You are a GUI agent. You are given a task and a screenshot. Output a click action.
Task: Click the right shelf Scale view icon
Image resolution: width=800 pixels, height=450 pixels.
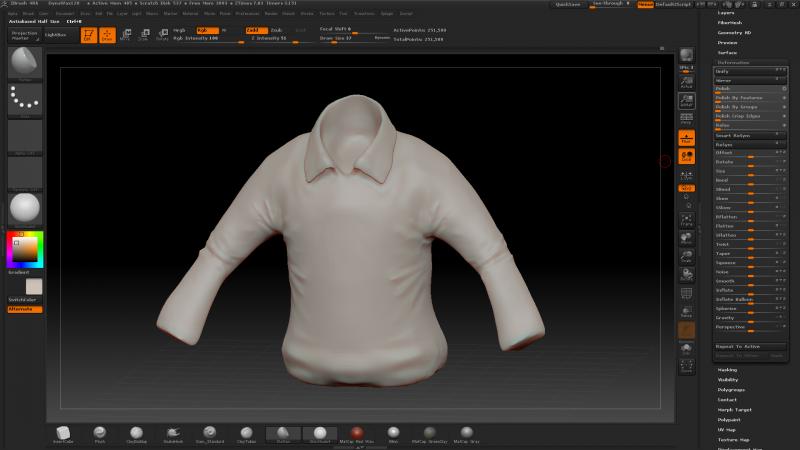point(686,257)
